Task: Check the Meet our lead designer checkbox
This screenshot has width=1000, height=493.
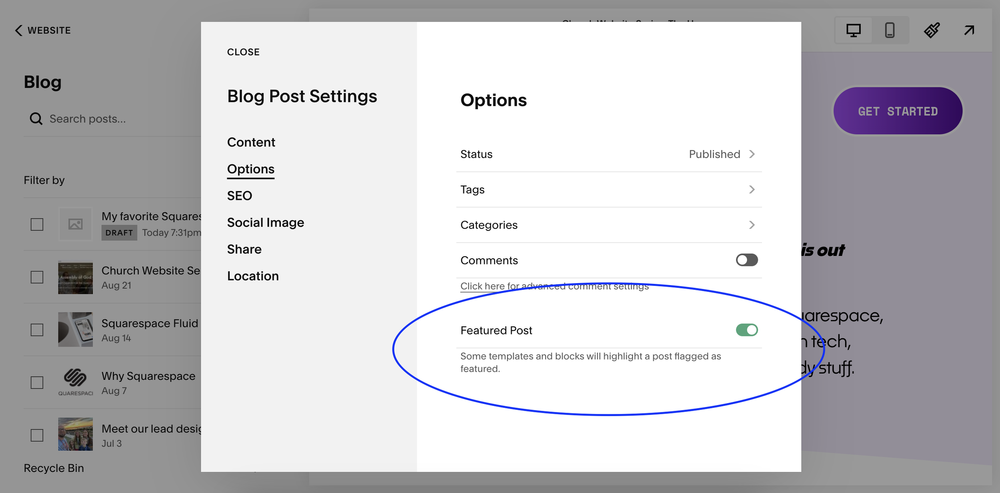Action: [x=37, y=435]
